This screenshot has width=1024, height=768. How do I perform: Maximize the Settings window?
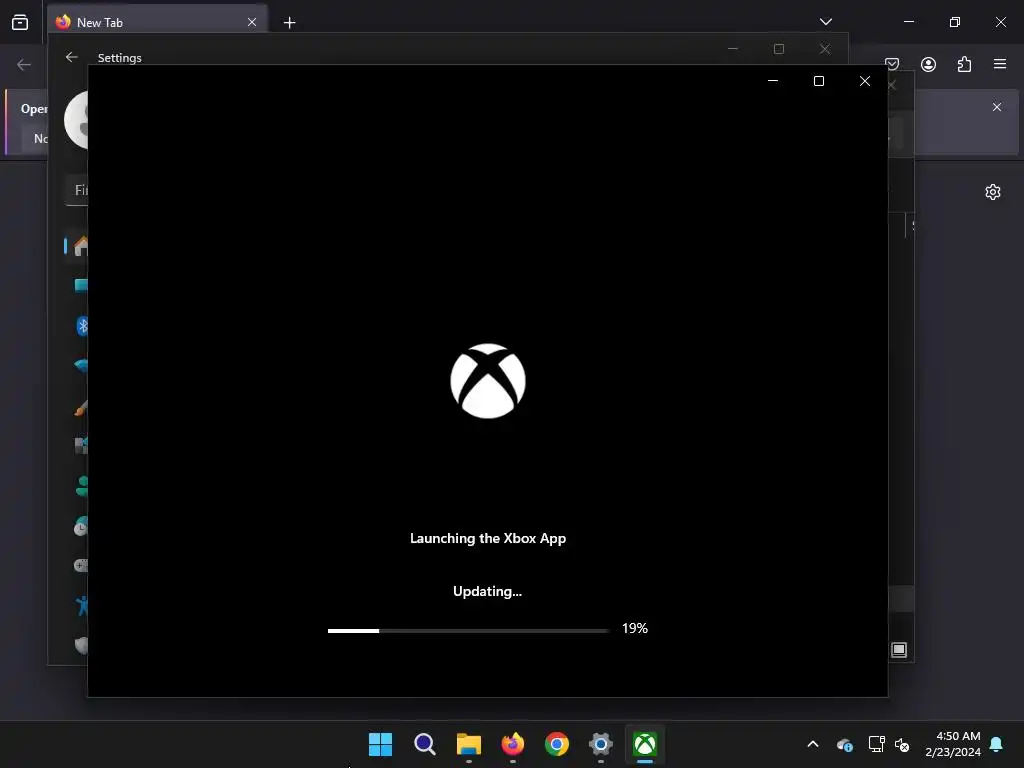tap(778, 49)
